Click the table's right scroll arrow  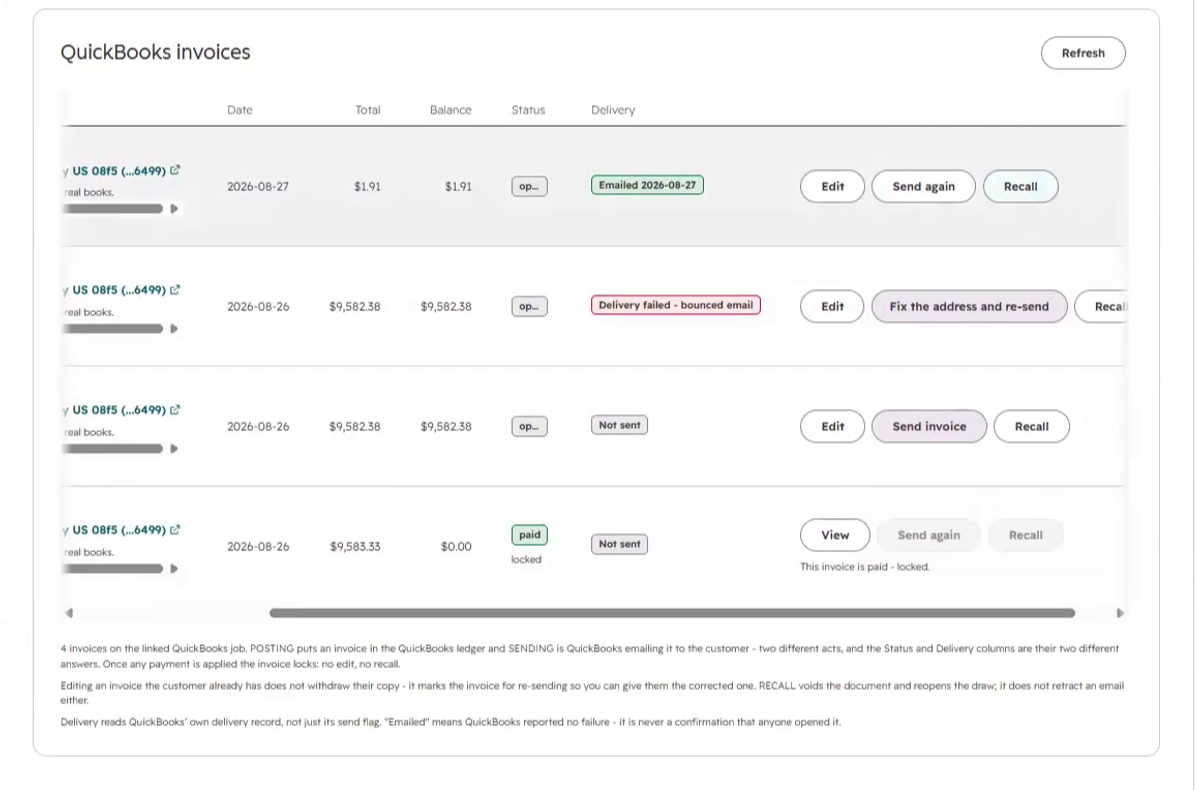pyautogui.click(x=1120, y=612)
